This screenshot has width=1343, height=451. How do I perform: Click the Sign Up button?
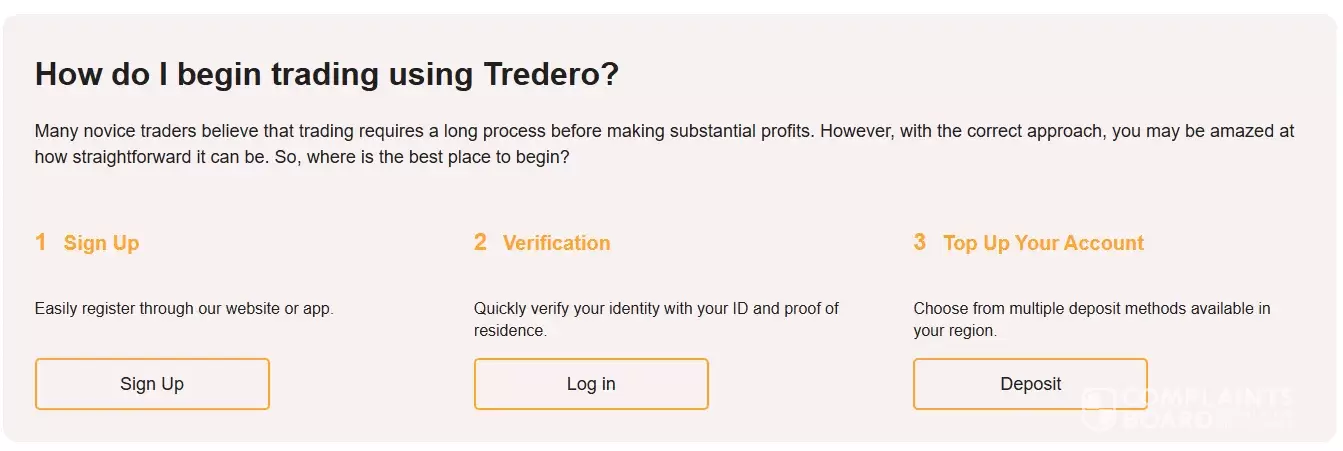tap(152, 384)
